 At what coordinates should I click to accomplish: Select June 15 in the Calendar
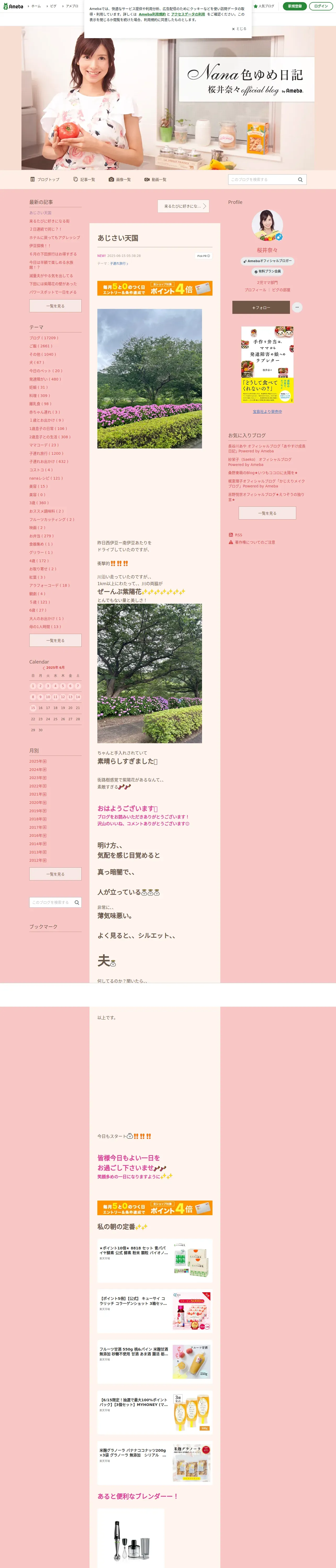tap(33, 708)
